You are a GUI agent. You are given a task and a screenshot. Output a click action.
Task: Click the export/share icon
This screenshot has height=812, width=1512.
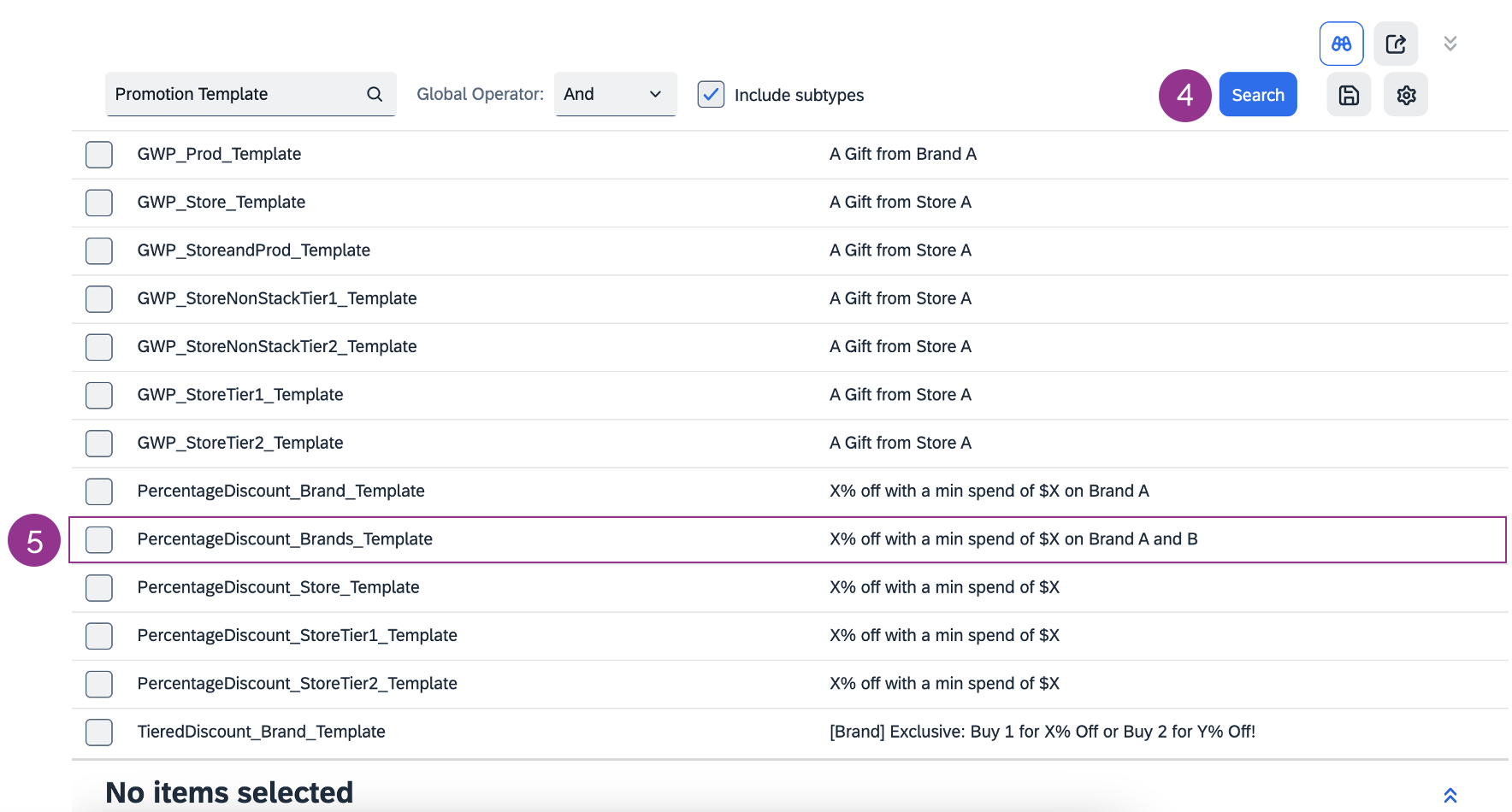(1396, 44)
